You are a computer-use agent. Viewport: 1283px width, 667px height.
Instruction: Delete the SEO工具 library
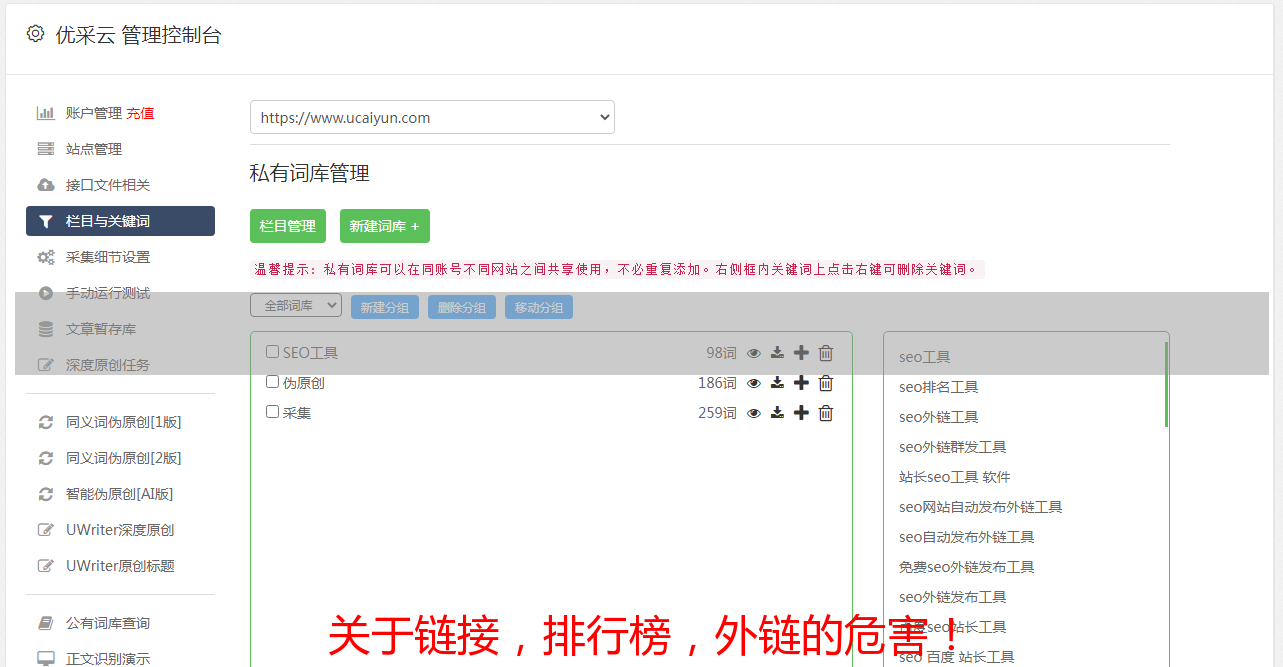pyautogui.click(x=826, y=353)
